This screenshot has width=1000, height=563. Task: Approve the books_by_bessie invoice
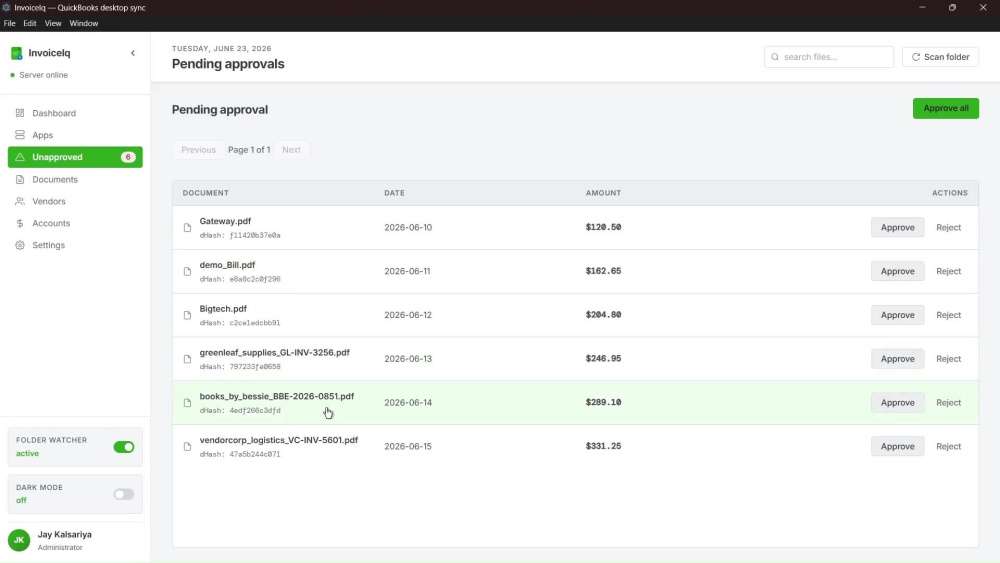tap(897, 402)
